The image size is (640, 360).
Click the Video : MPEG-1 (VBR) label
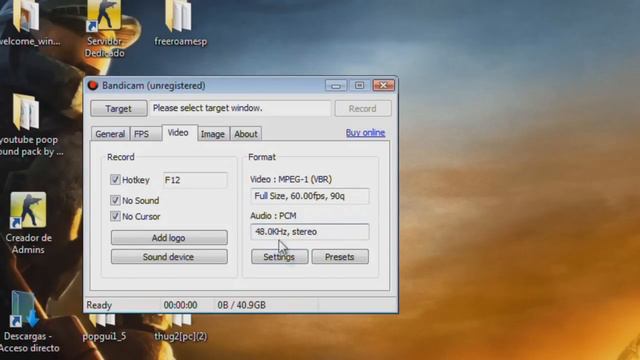click(291, 179)
